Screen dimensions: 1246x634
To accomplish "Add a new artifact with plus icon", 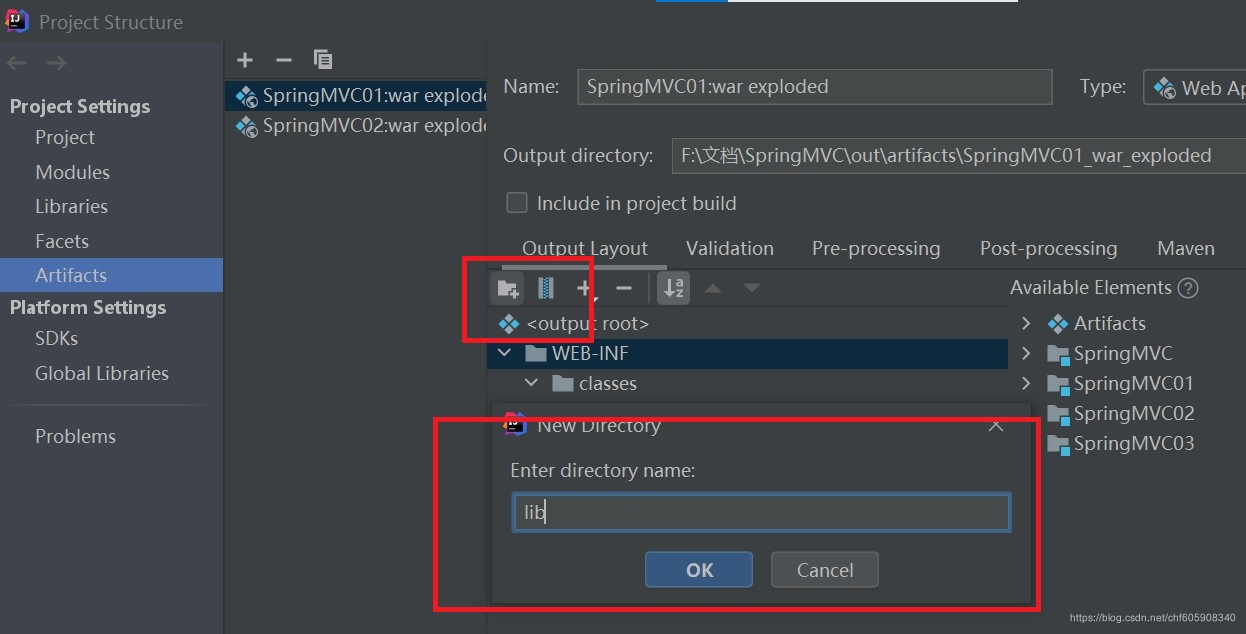I will pos(245,60).
